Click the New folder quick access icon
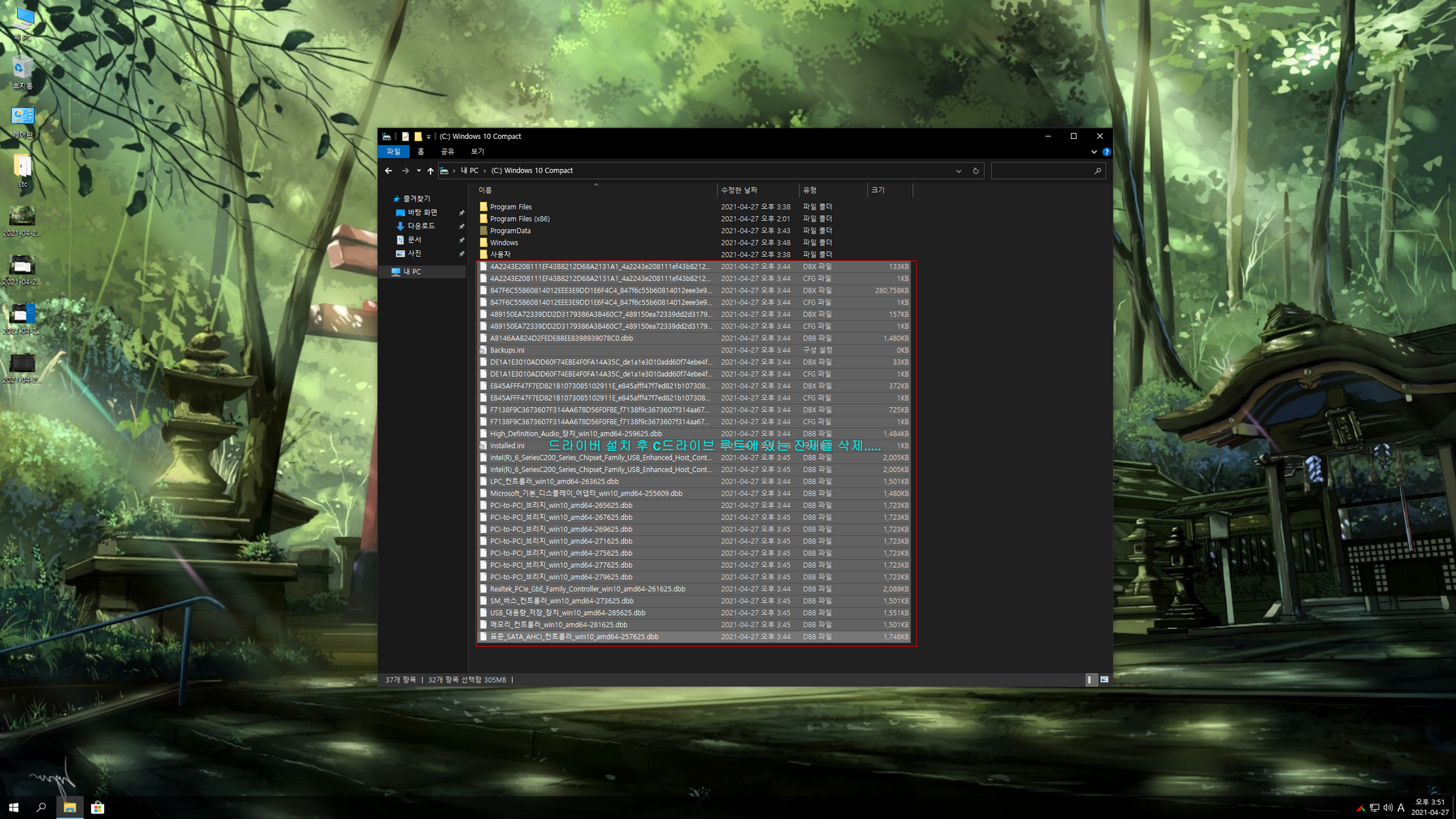The height and width of the screenshot is (819, 1456). [x=418, y=136]
